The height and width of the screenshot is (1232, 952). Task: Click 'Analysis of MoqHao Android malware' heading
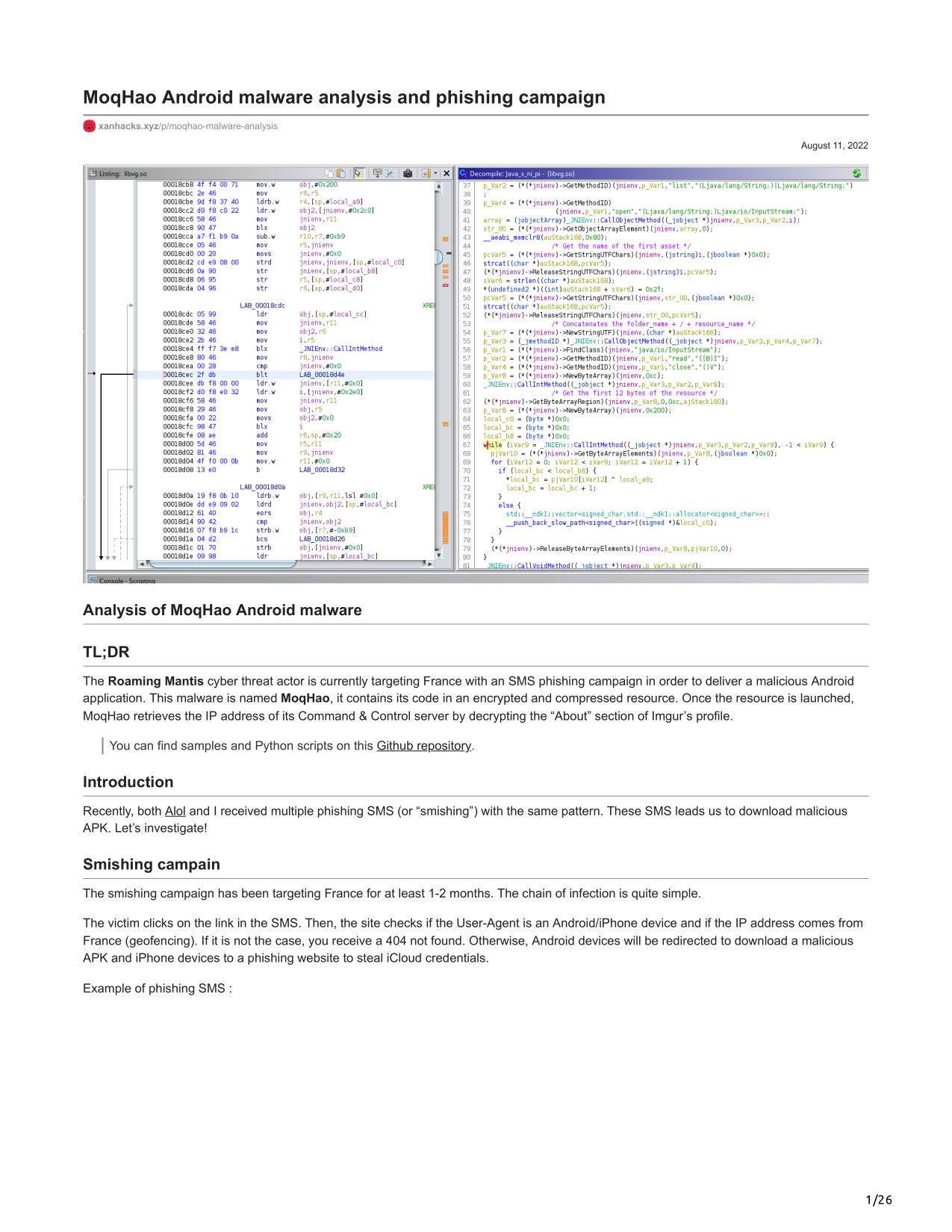pos(223,610)
